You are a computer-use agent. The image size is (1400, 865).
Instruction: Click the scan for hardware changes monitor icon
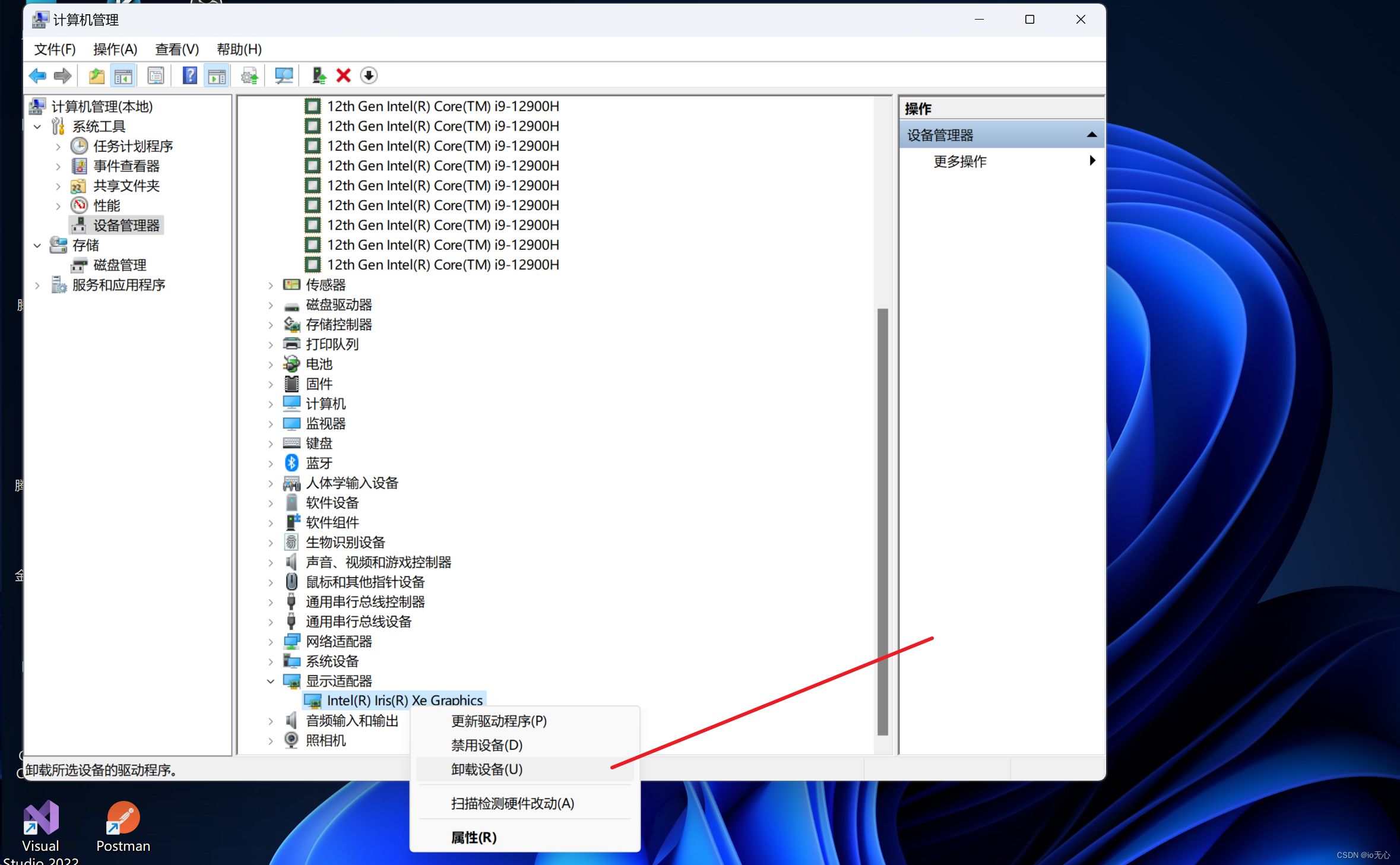[x=283, y=75]
